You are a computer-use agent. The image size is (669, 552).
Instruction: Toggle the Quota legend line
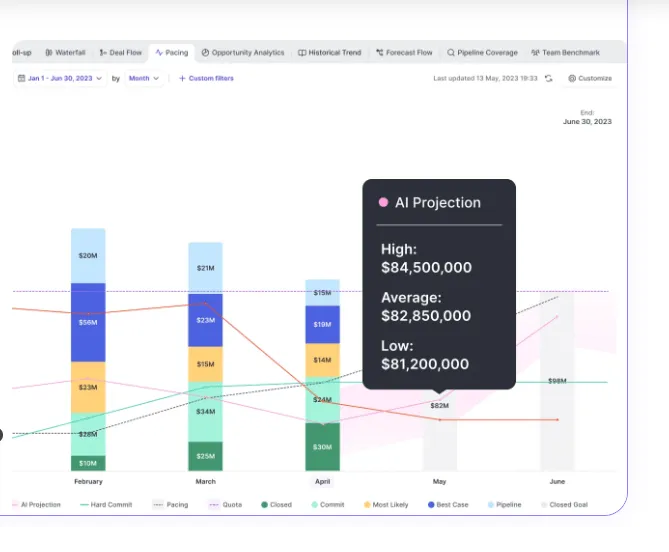click(x=225, y=505)
